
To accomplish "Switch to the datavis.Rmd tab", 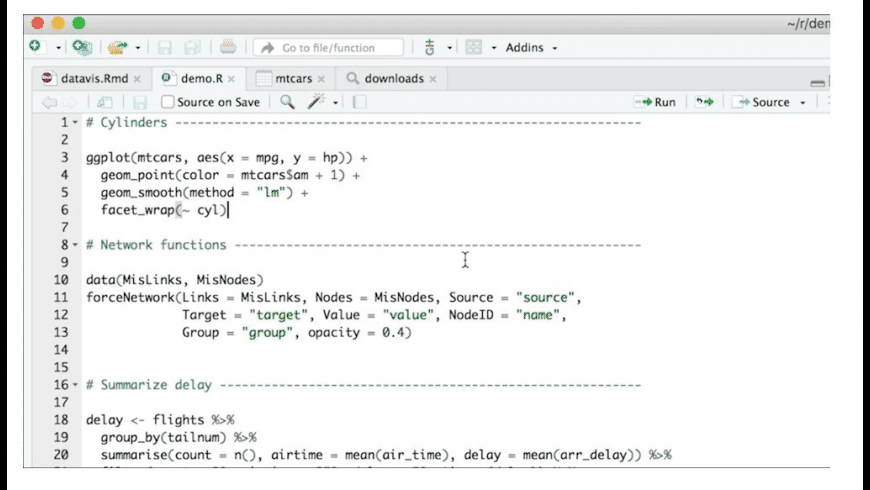I will 92,78.
